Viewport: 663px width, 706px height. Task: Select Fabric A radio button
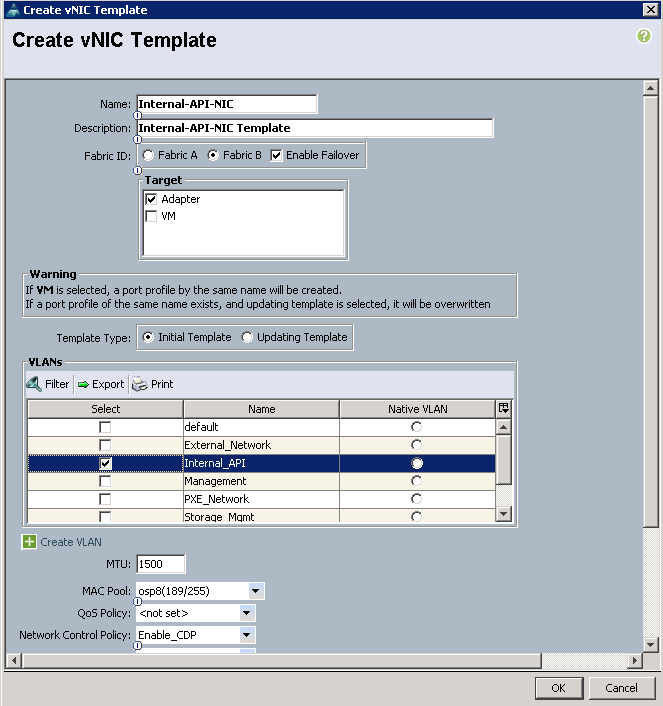[148, 155]
